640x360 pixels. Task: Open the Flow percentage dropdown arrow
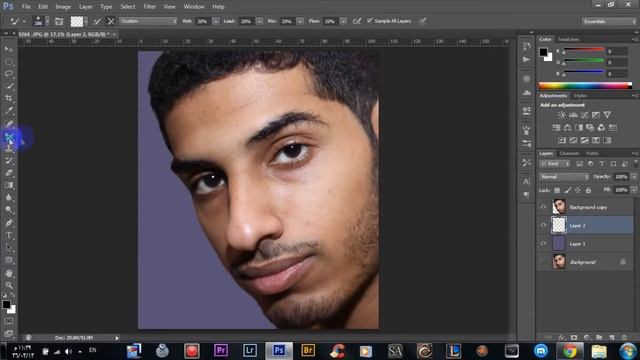[x=343, y=21]
